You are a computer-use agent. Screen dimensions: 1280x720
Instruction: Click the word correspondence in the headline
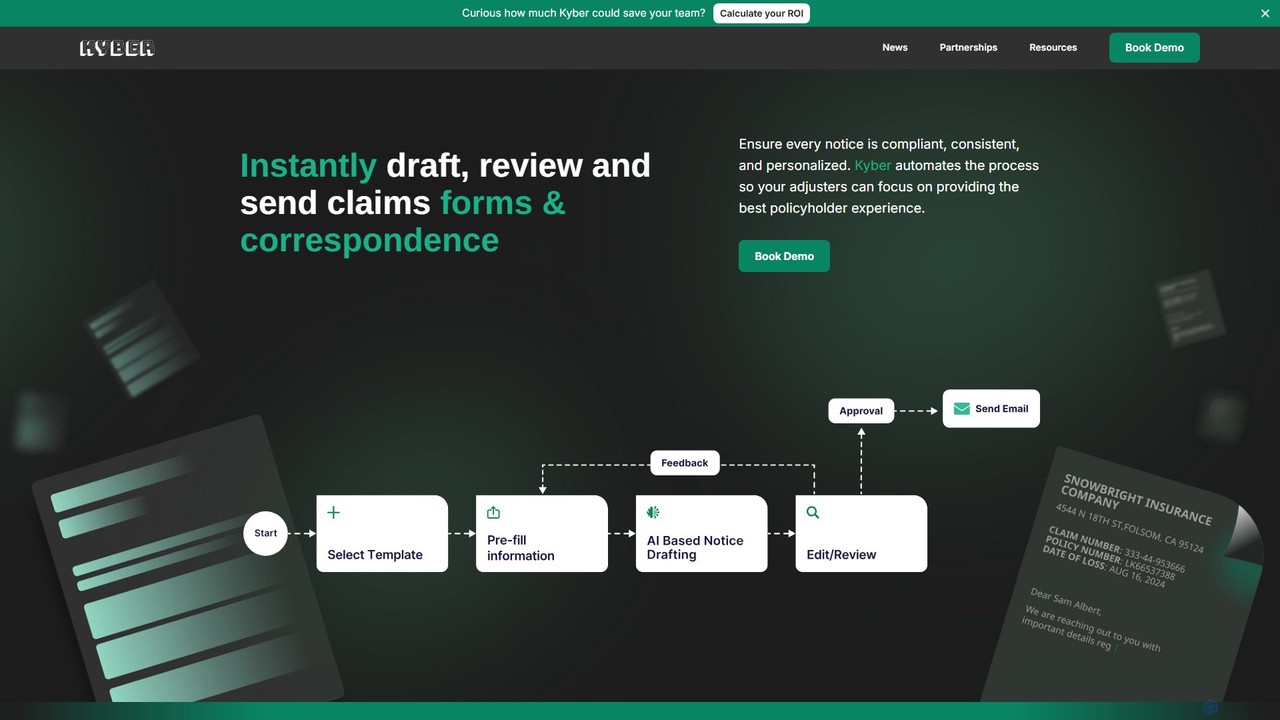369,240
